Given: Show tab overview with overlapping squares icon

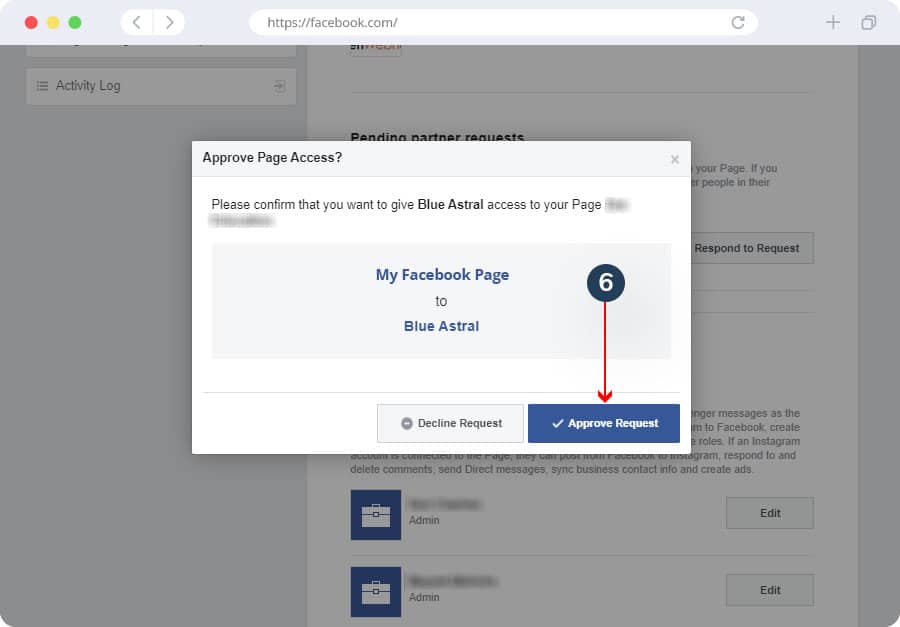Looking at the screenshot, I should (868, 22).
